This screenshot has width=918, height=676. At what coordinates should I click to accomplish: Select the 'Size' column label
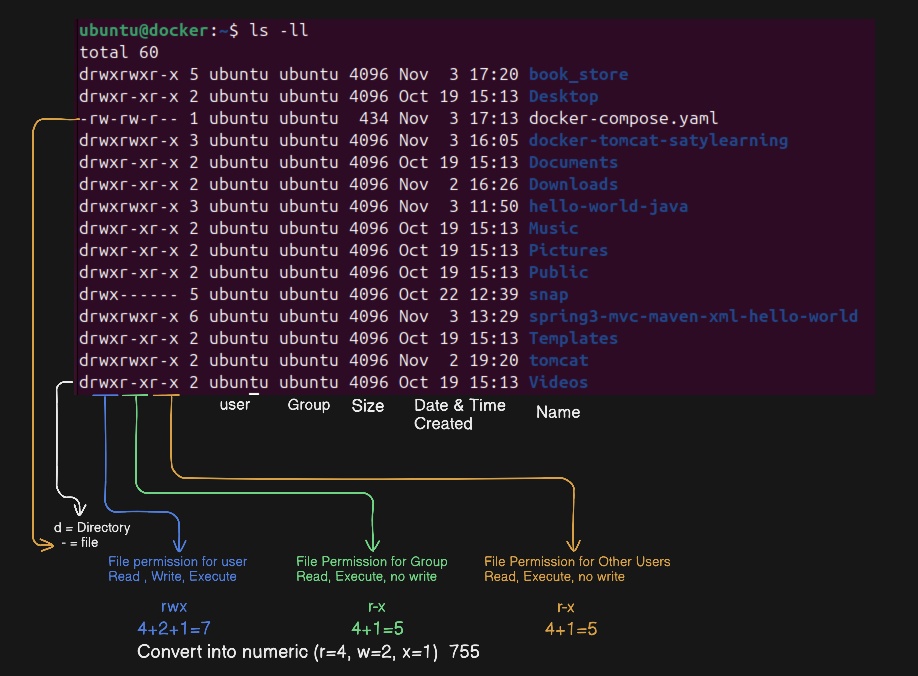tap(367, 406)
